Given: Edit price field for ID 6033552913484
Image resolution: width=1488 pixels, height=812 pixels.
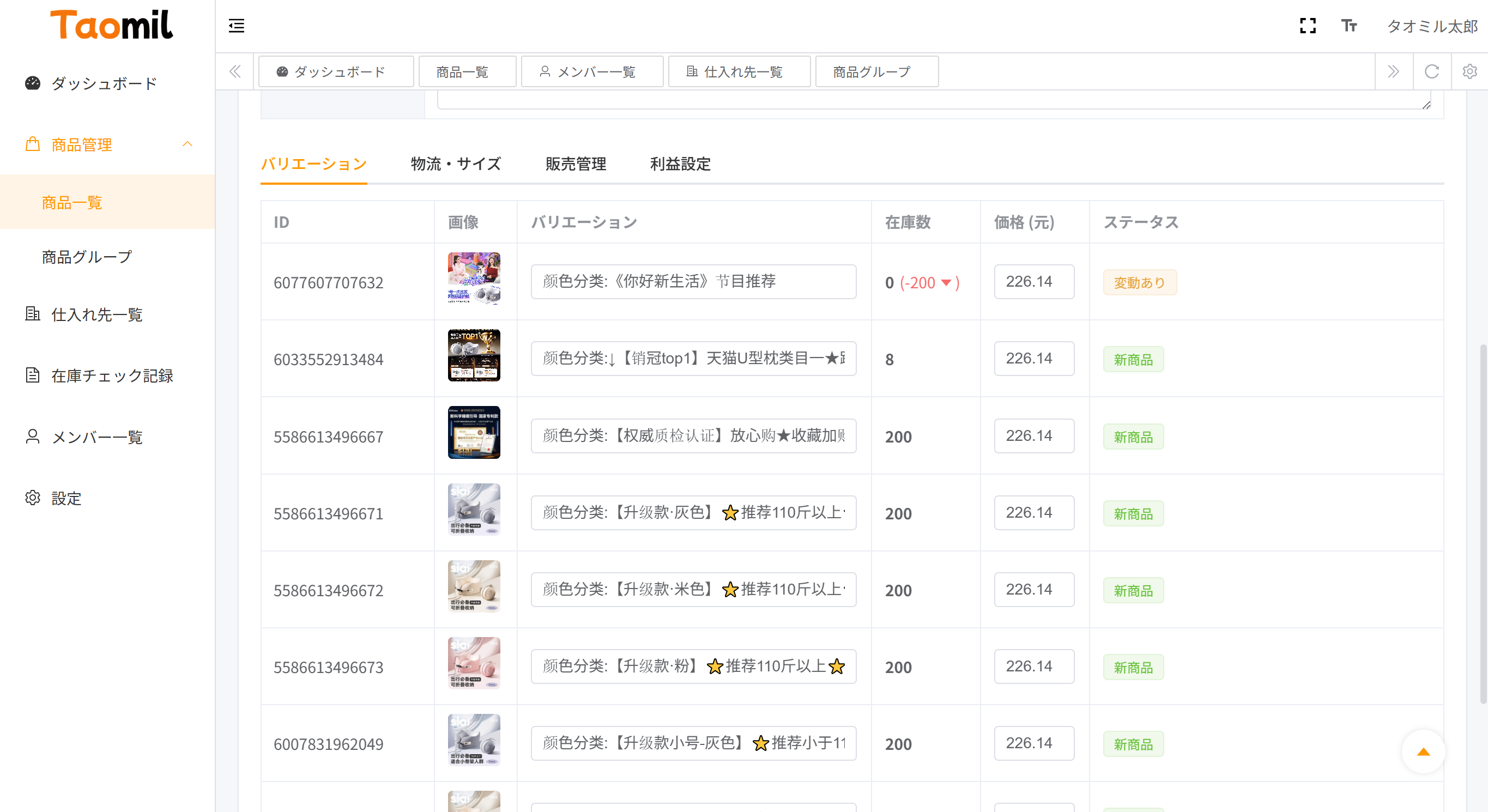Looking at the screenshot, I should click(x=1034, y=358).
